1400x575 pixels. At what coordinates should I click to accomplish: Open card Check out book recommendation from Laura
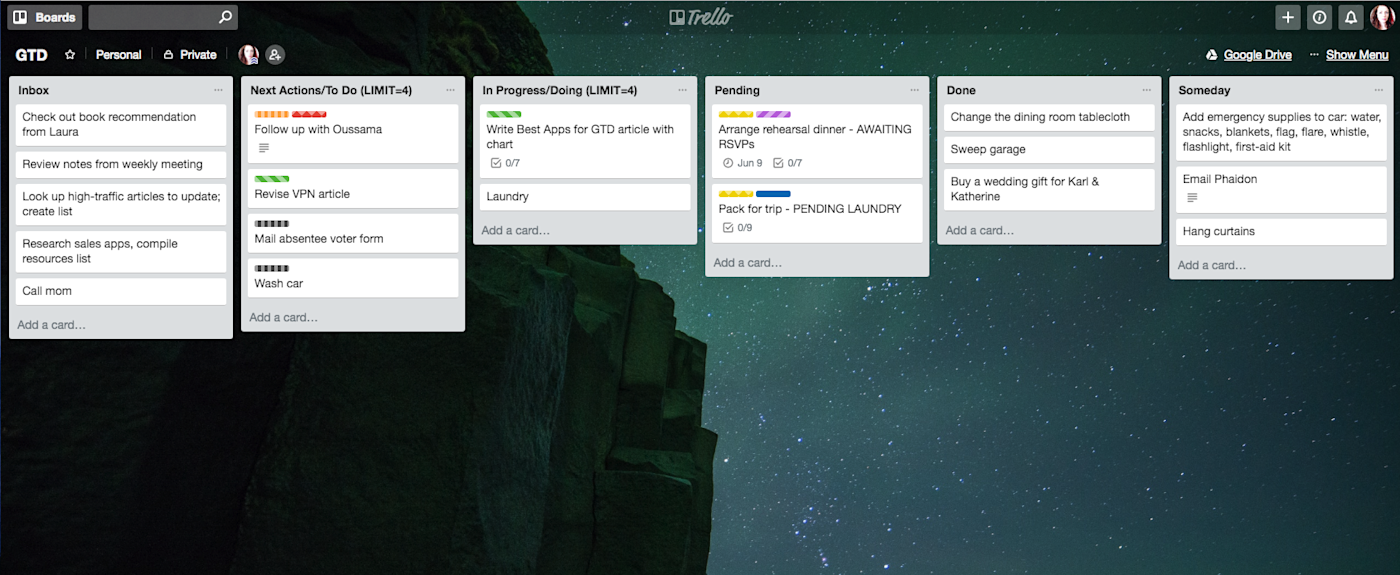click(x=121, y=124)
